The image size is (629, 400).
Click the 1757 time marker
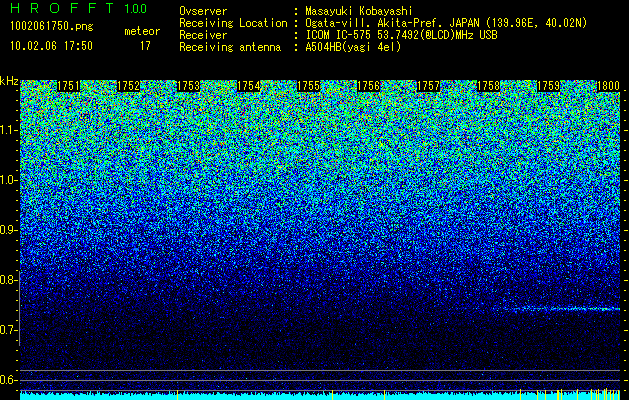point(428,86)
